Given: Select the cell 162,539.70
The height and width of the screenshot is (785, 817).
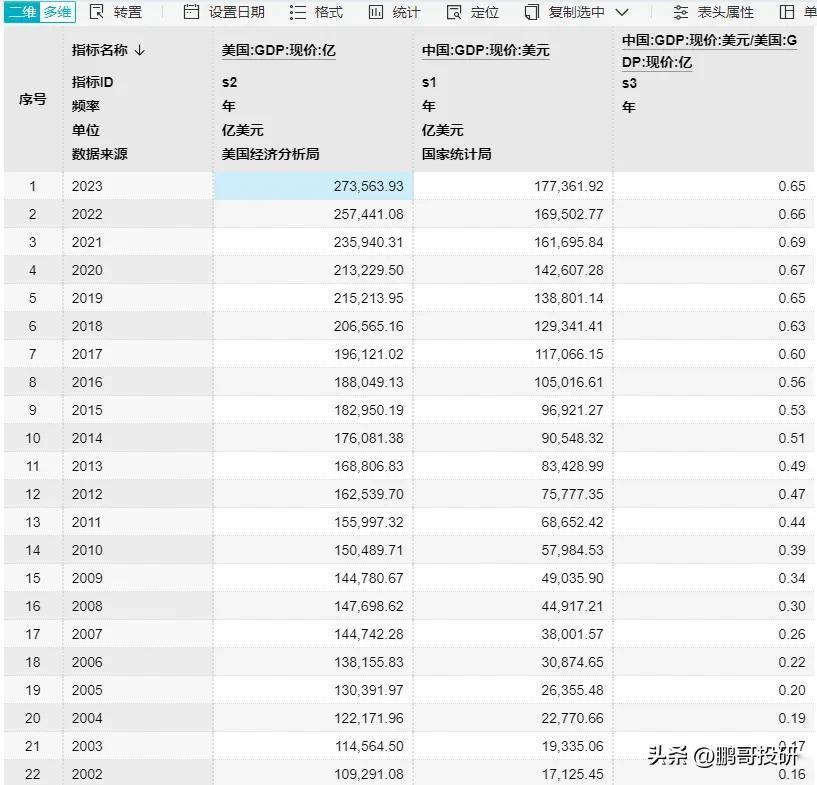Looking at the screenshot, I should tap(313, 494).
